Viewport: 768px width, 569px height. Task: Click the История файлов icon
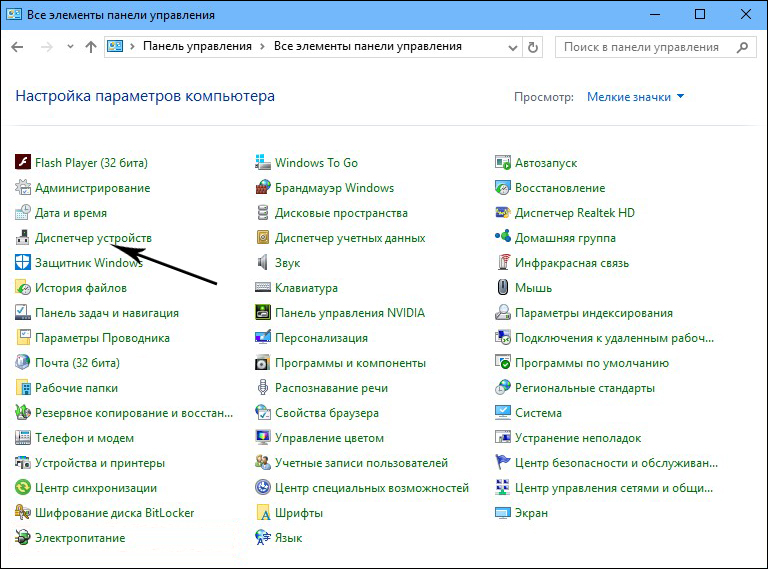[x=23, y=287]
